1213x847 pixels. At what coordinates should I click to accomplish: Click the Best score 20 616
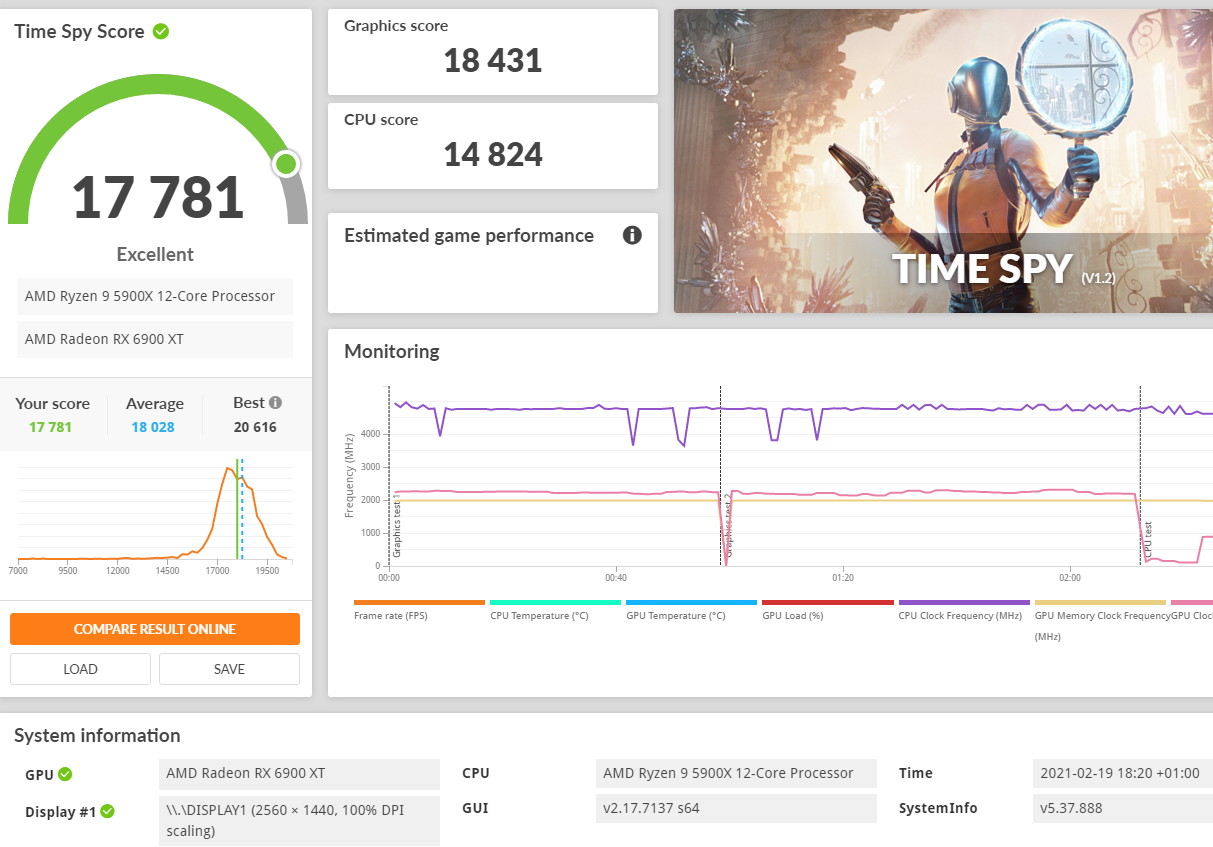pyautogui.click(x=256, y=427)
